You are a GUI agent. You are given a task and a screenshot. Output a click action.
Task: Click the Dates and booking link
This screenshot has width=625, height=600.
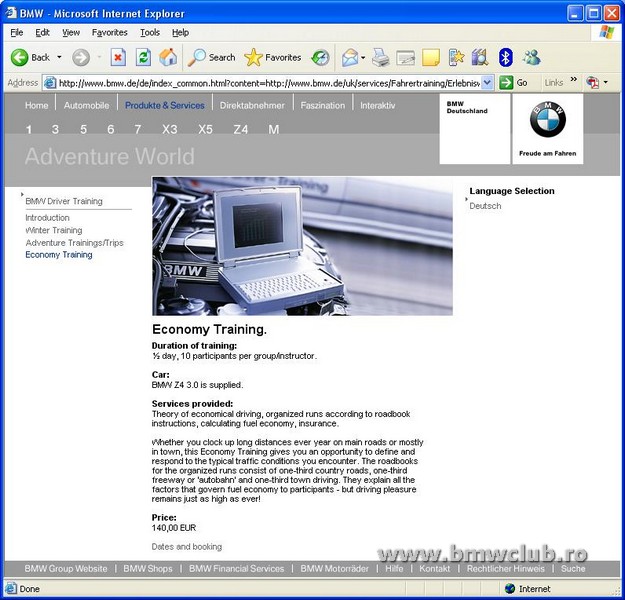point(187,547)
